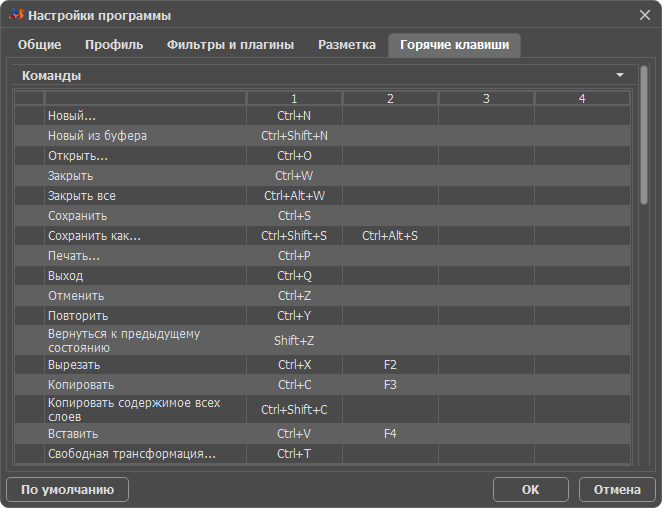The width and height of the screenshot is (662, 508).
Task: Select the Ctrl+N shortcut cell
Action: point(294,116)
